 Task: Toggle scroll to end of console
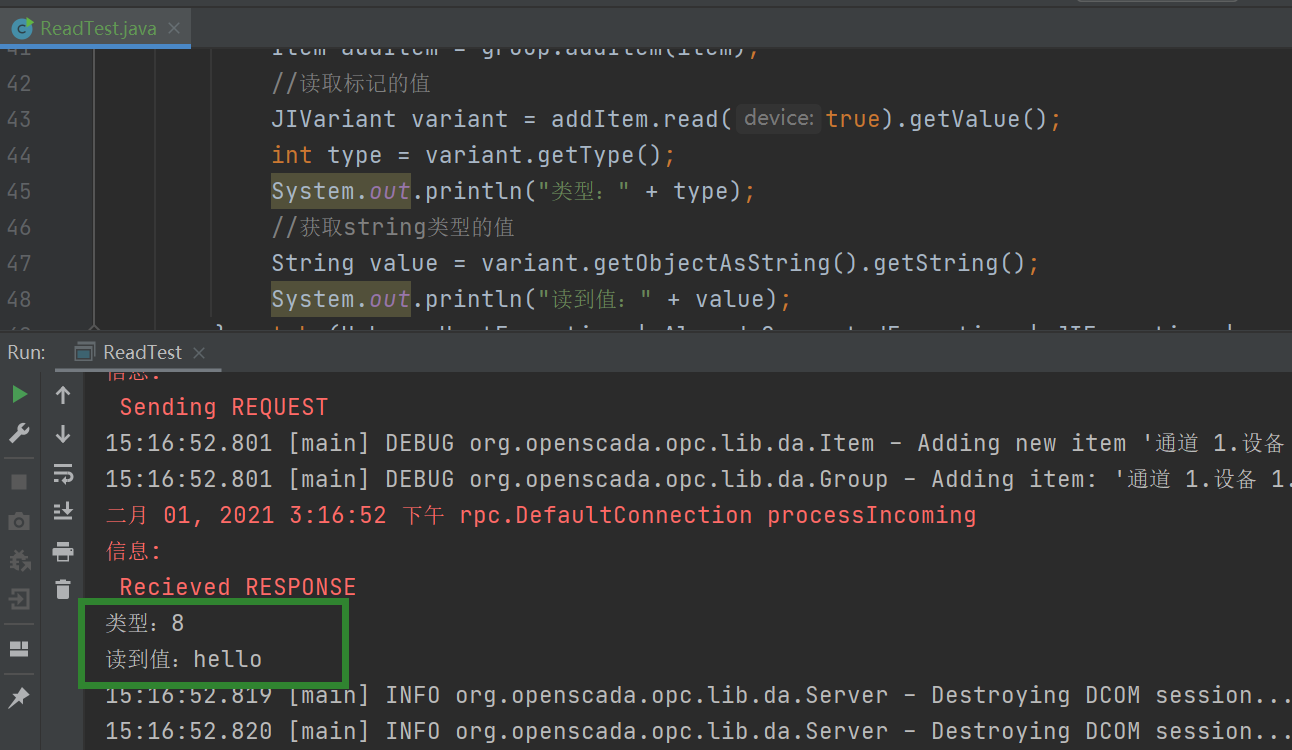point(63,511)
